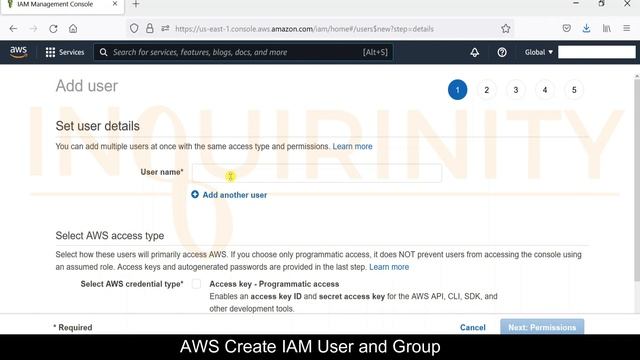This screenshot has height=360, width=640.
Task: Click the Next: Permissions button
Action: pos(542,327)
